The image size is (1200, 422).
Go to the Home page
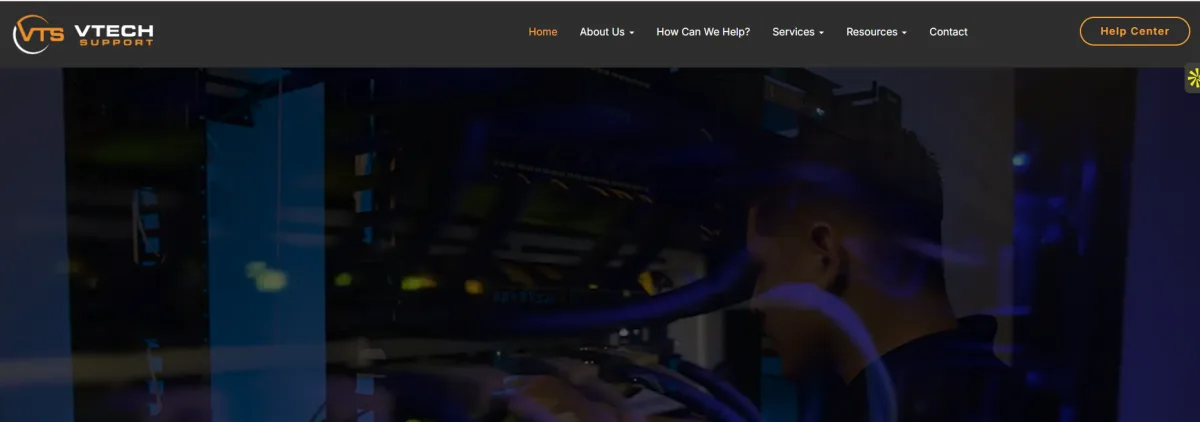coord(543,32)
